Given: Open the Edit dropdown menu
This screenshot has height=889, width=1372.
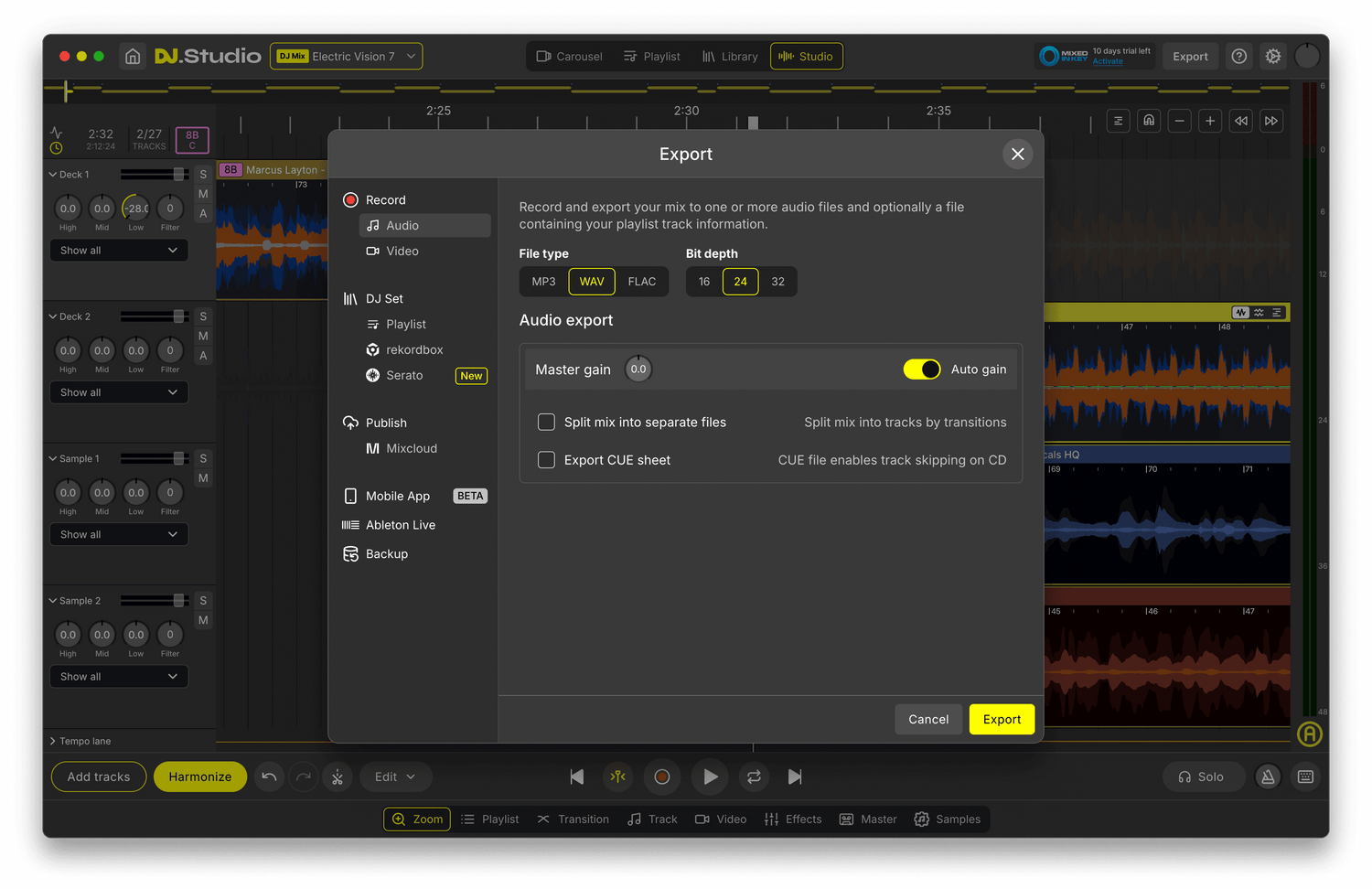Looking at the screenshot, I should pyautogui.click(x=395, y=777).
